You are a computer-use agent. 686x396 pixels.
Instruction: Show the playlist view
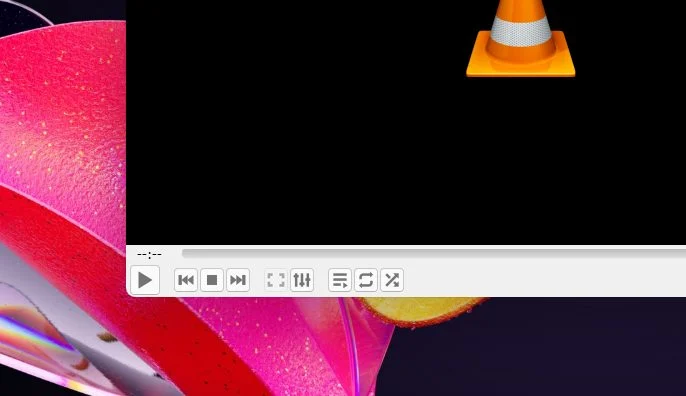340,280
